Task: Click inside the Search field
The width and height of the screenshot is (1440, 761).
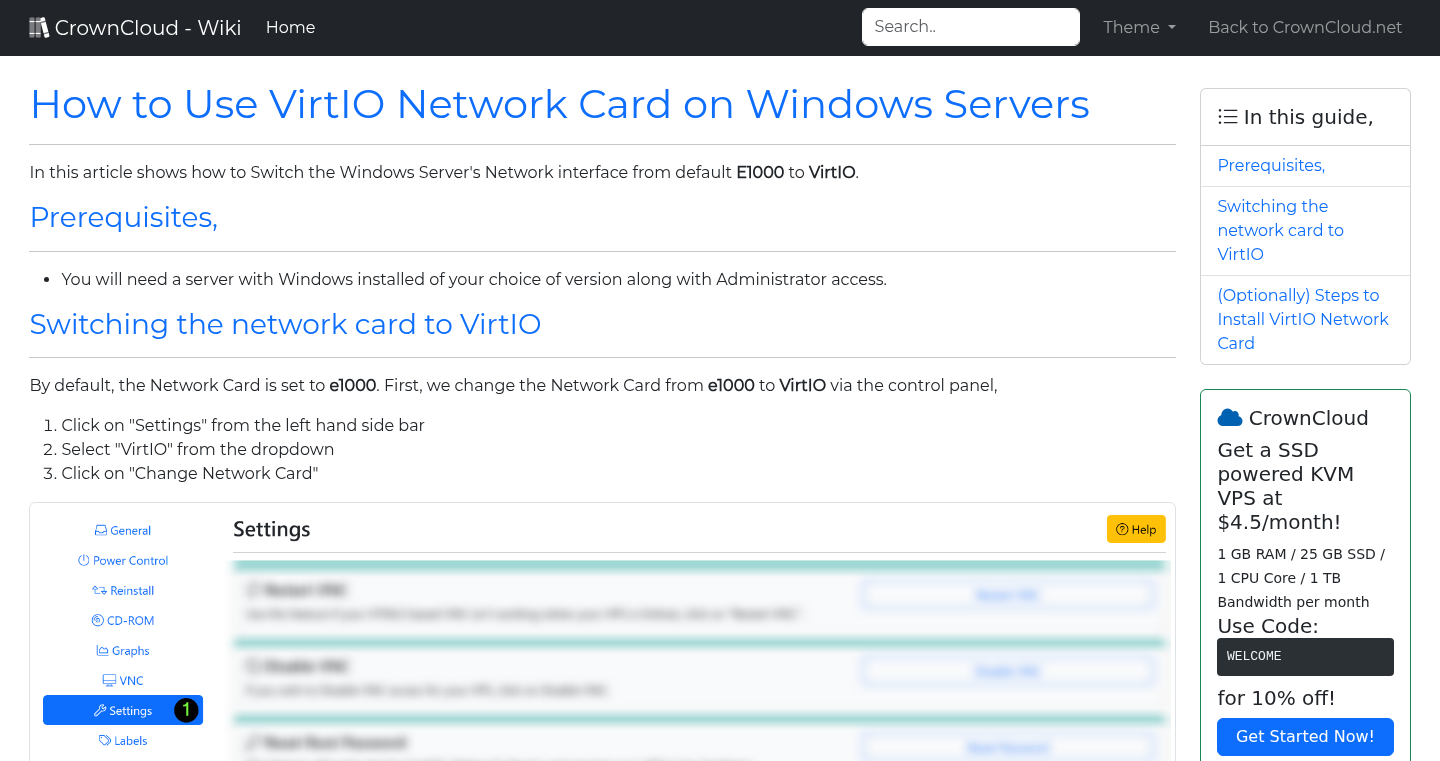Action: pos(970,27)
